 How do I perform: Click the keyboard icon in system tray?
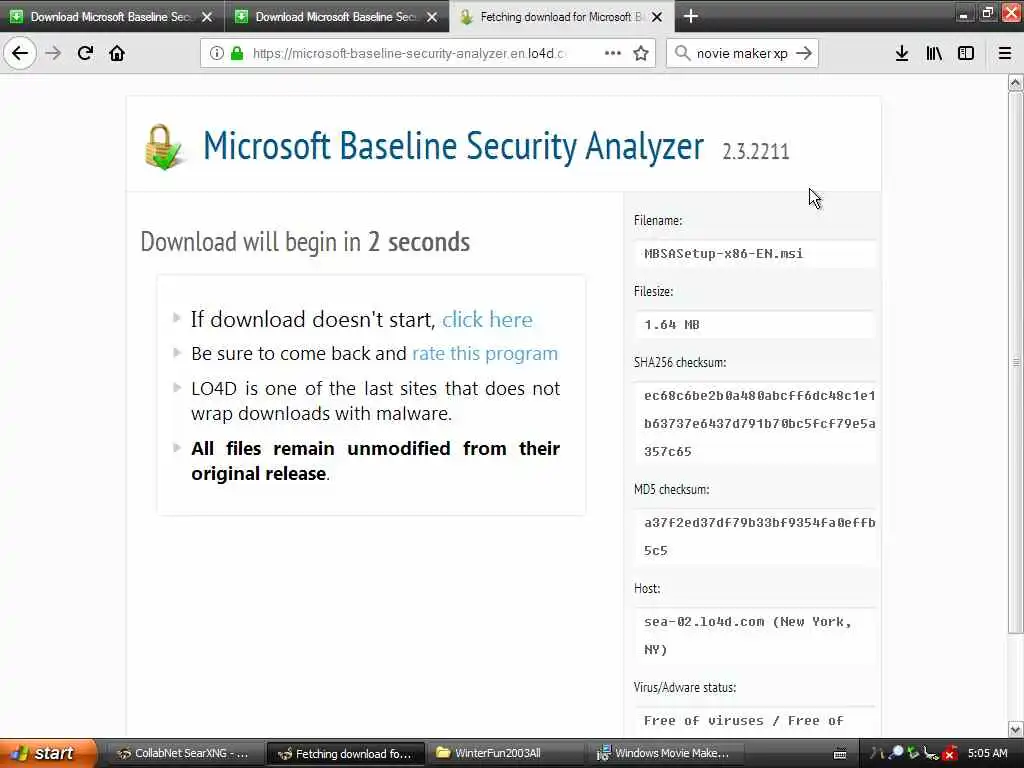[x=840, y=754]
